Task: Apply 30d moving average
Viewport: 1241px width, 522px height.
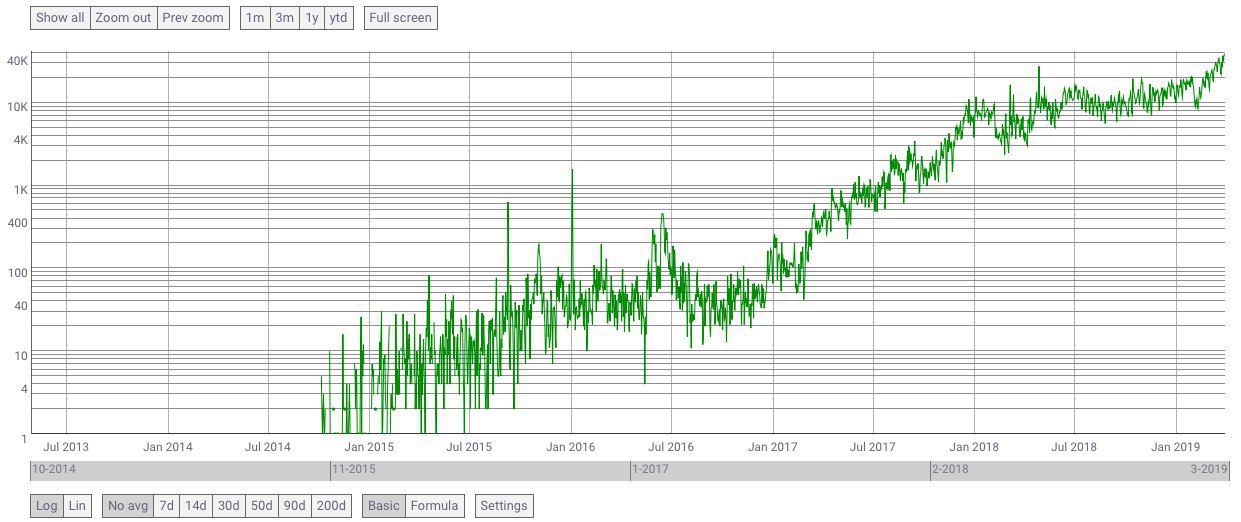Action: [228, 506]
